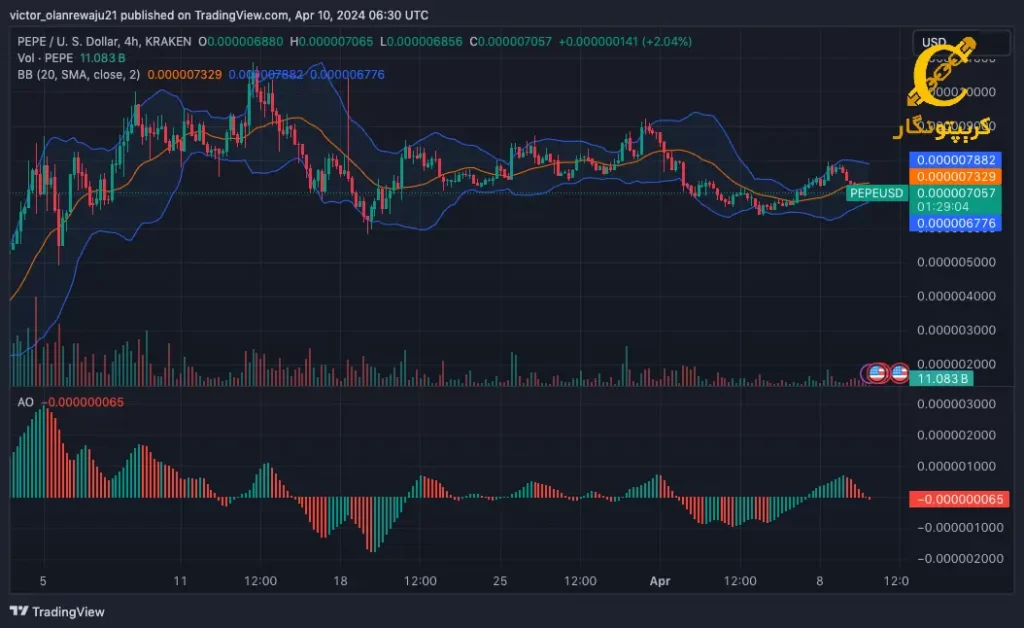The width and height of the screenshot is (1024, 628).
Task: Click the high price value 0.000007065
Action: (336, 42)
